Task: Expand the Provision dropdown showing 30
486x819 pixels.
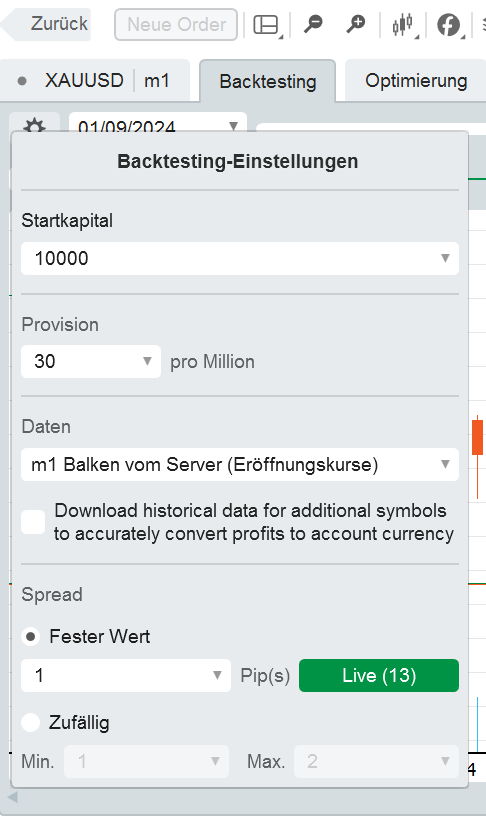Action: point(91,361)
